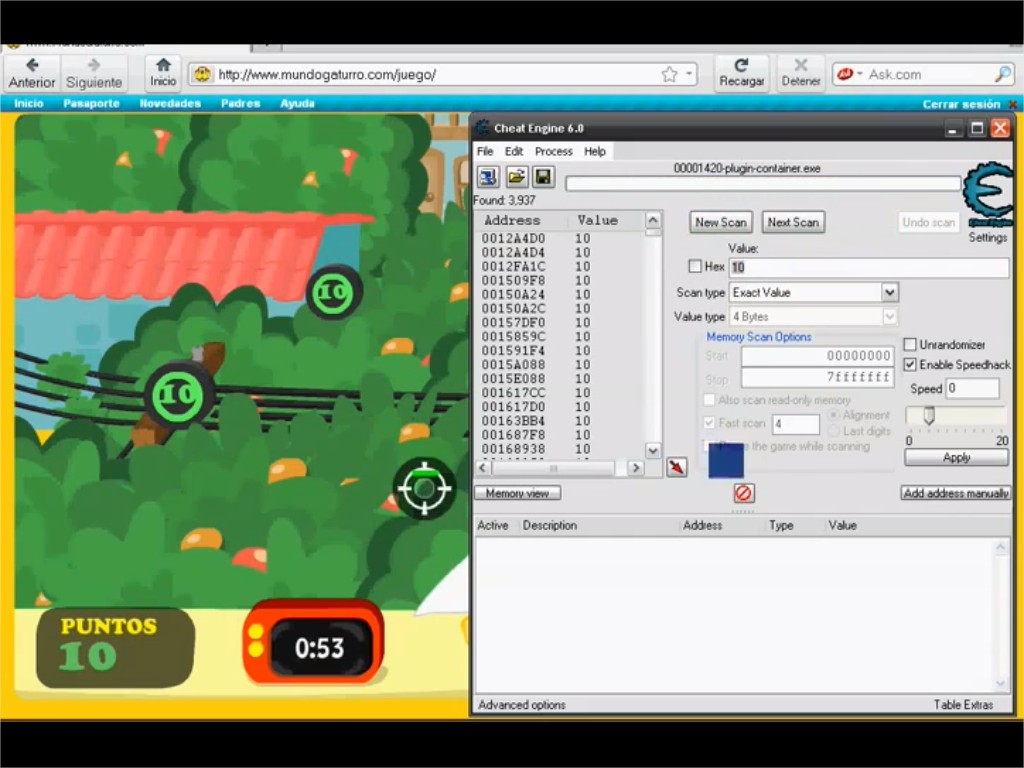Click the red arrow add-to-list icon
The image size is (1024, 768).
point(677,467)
